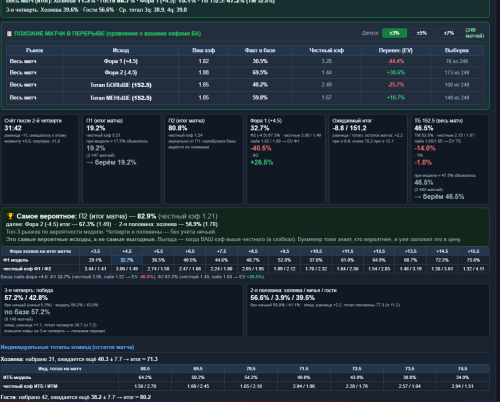Screen dimensions: 500x402
Task: Click the Гости: набрано 42 summary line
Action: point(76,397)
